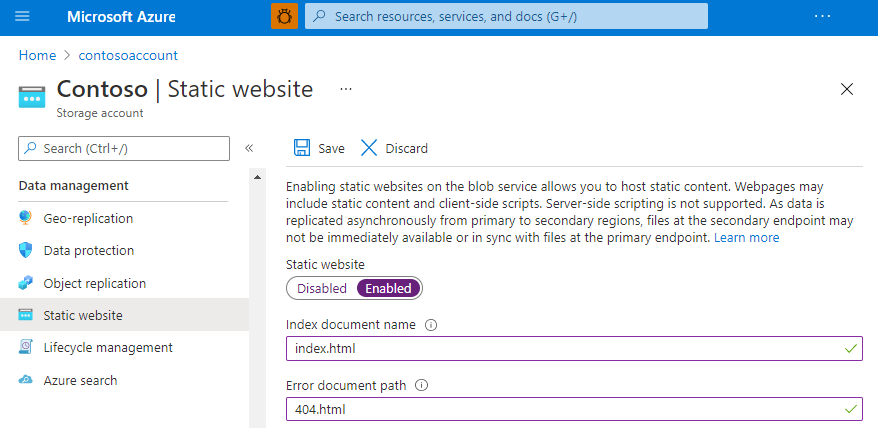878x428 pixels.
Task: Click the Save disk icon
Action: coord(302,148)
